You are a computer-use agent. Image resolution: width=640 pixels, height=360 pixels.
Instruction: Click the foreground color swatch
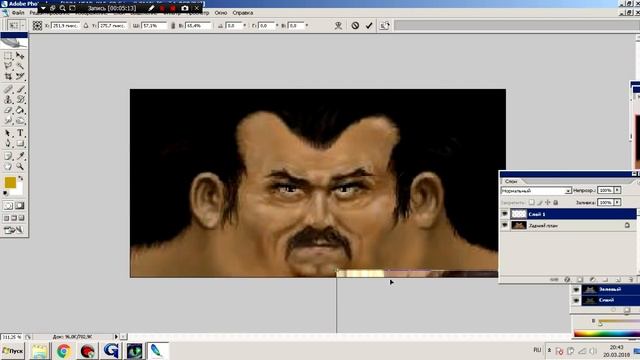click(x=10, y=182)
